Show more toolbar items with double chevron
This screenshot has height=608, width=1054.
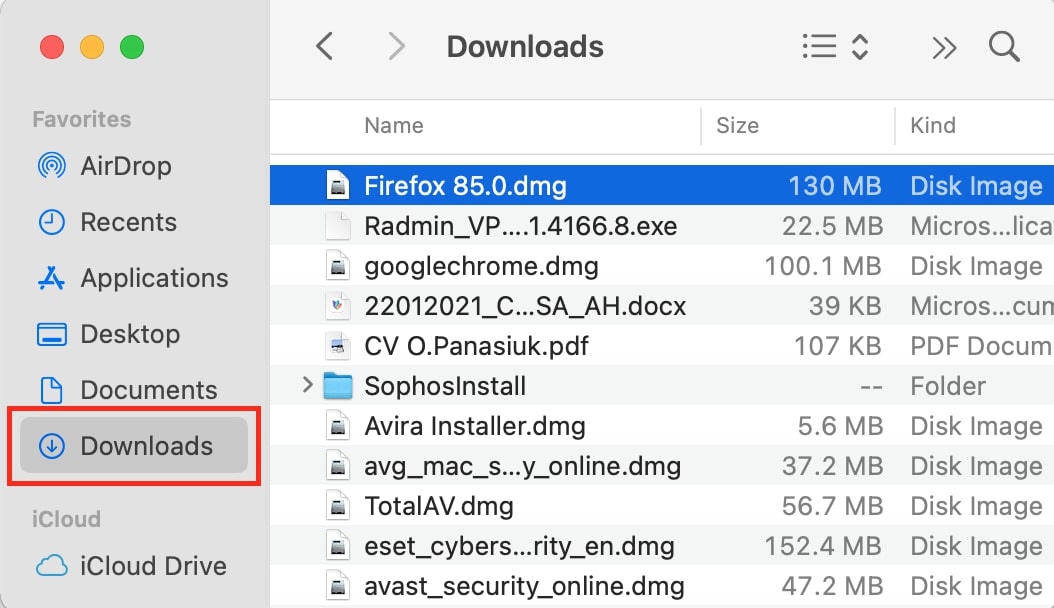point(944,48)
